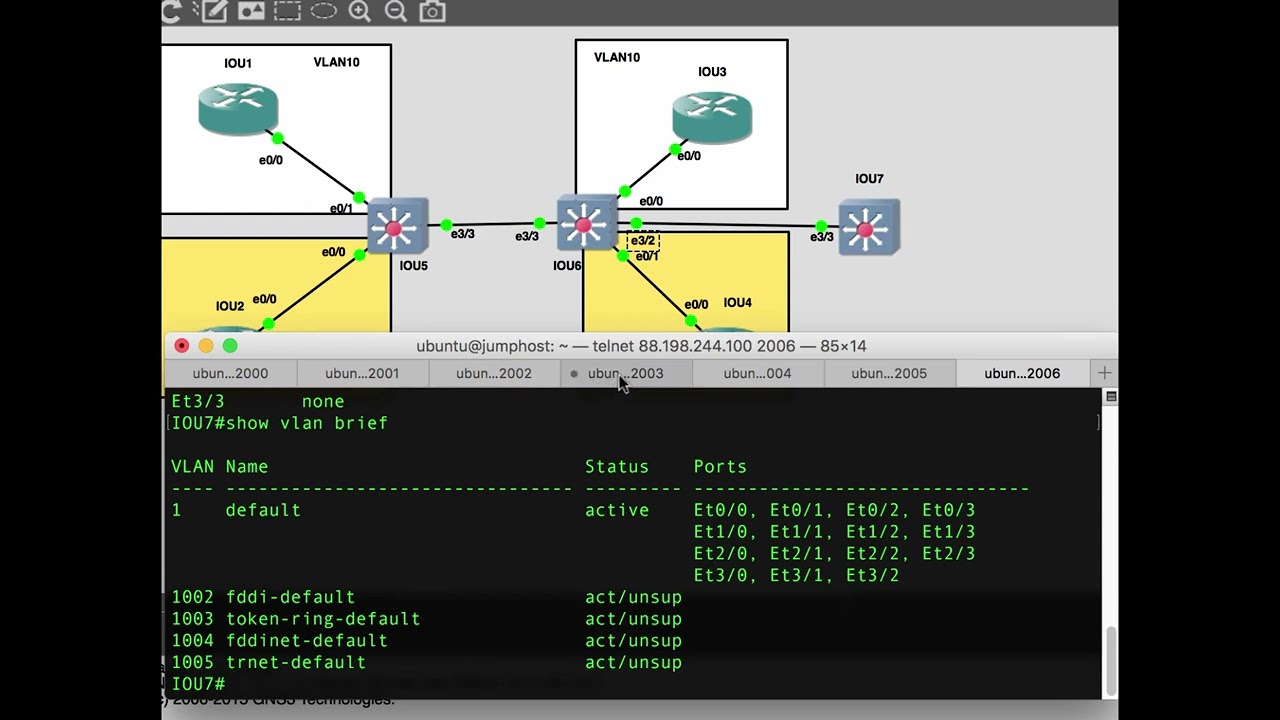
Task: Click the reload icon in GNS3 toolbar
Action: pos(172,11)
